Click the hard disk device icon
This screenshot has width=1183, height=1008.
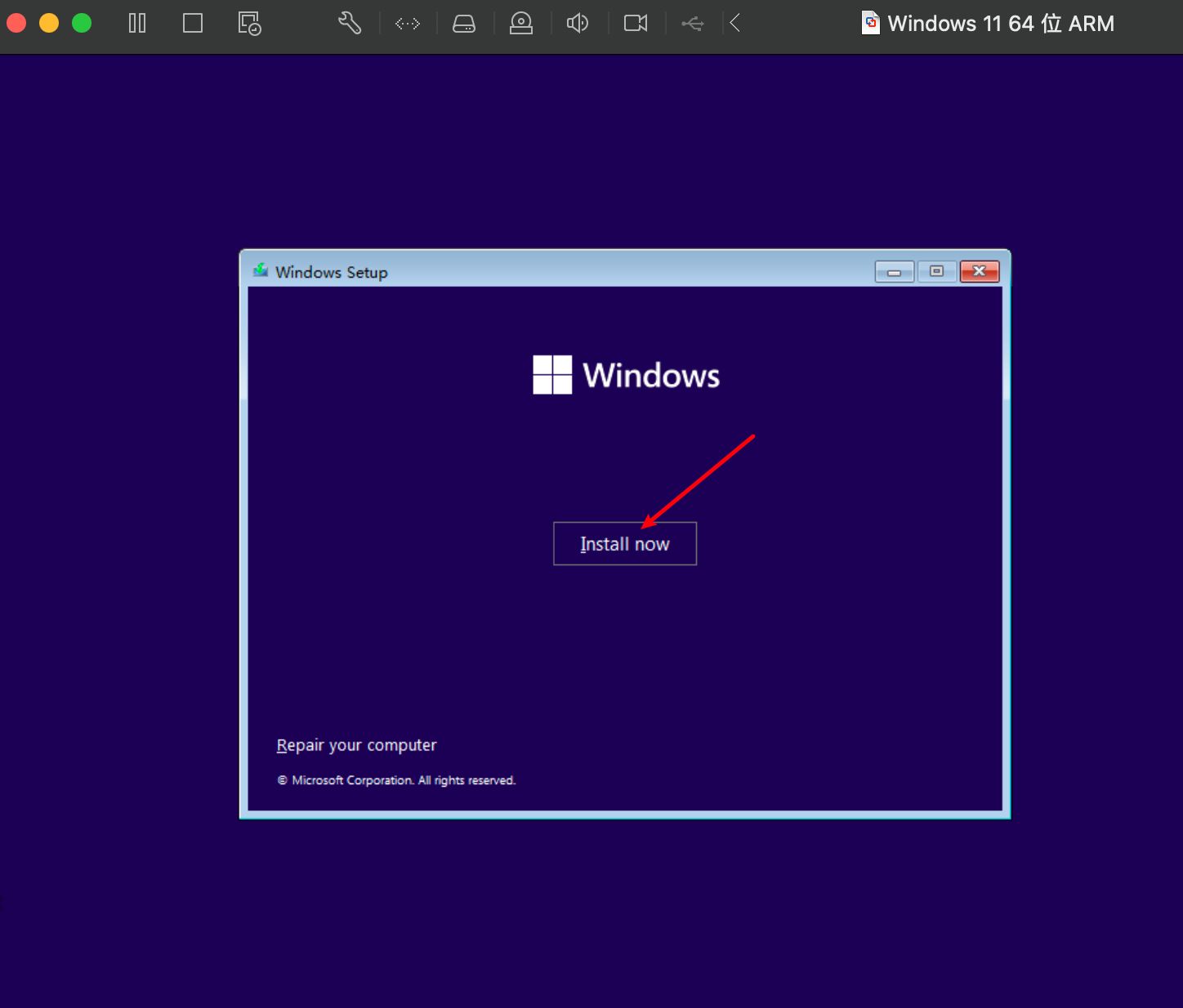click(464, 24)
